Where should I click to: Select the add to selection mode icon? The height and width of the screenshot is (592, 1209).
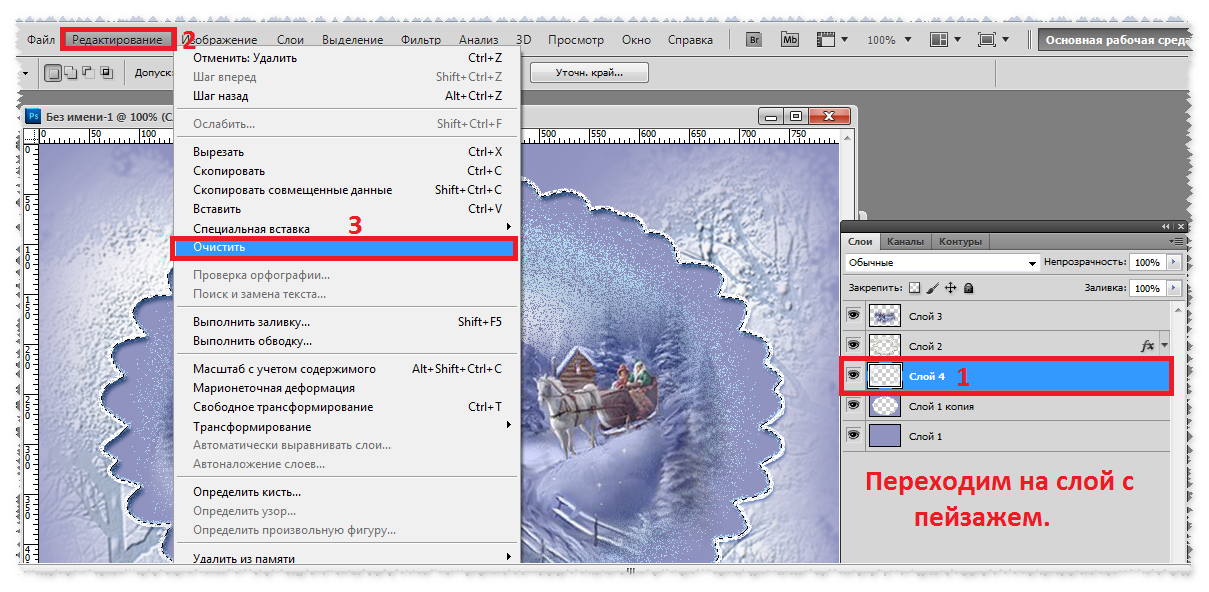point(70,72)
